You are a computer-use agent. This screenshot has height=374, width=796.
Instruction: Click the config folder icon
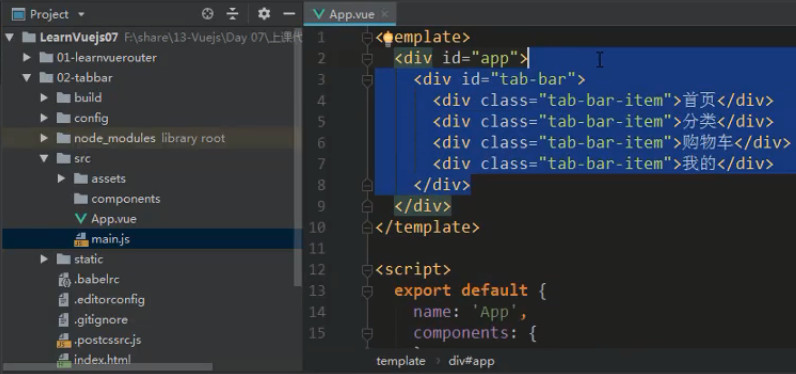coord(63,118)
